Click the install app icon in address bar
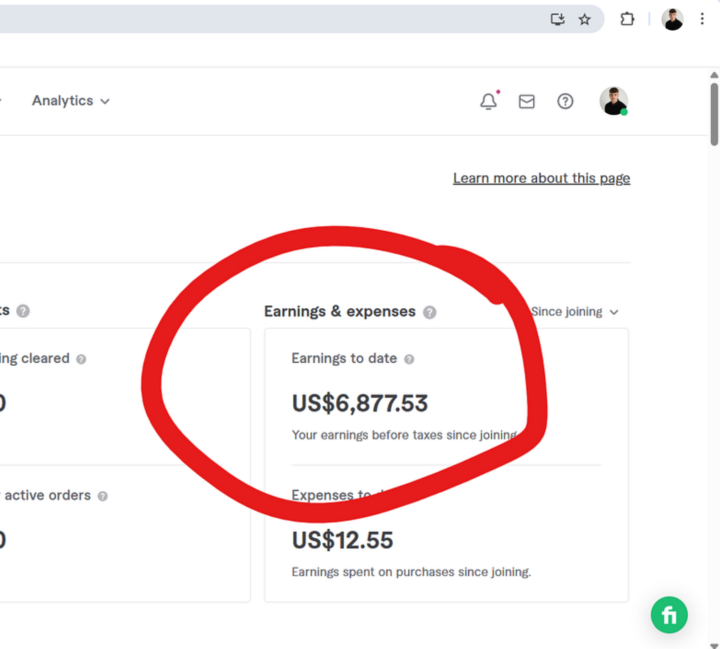720x649 pixels. click(557, 19)
